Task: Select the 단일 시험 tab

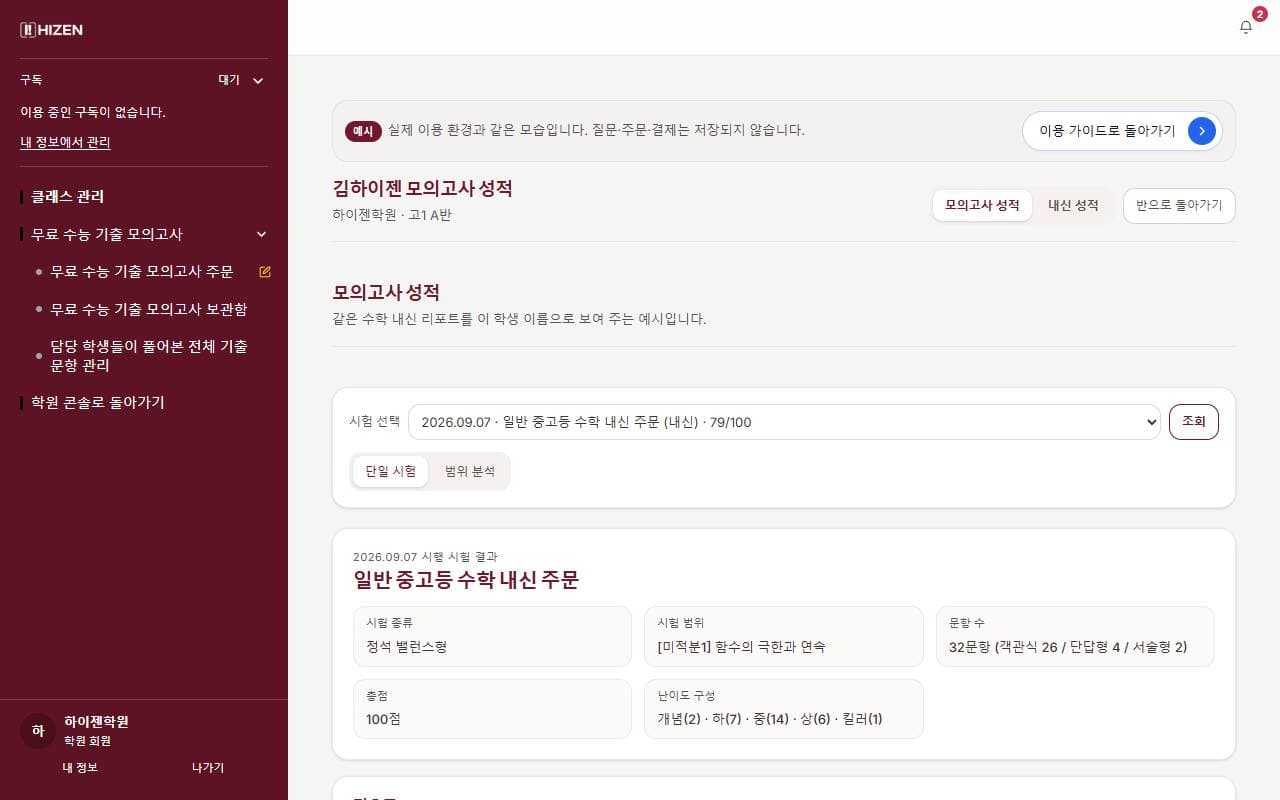Action: pos(390,471)
